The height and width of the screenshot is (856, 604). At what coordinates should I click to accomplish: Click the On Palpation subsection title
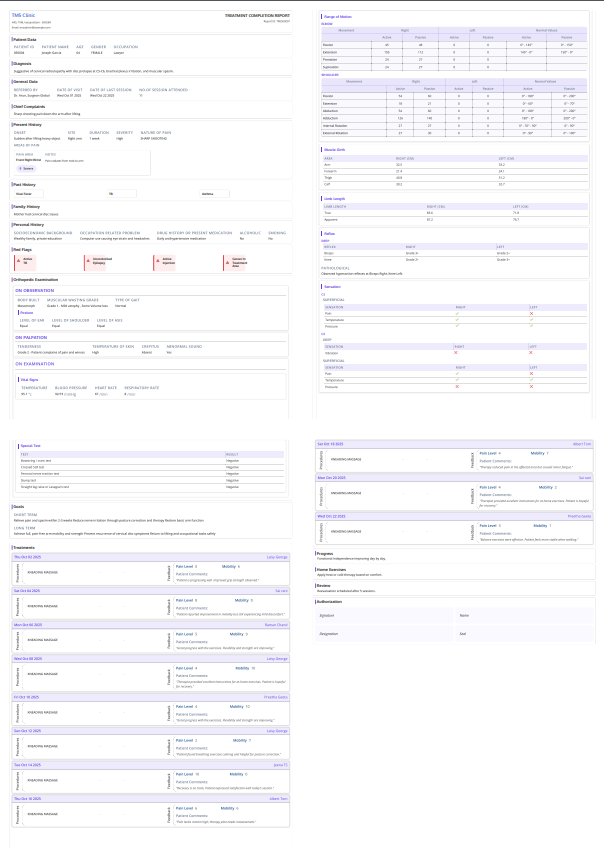[31, 337]
